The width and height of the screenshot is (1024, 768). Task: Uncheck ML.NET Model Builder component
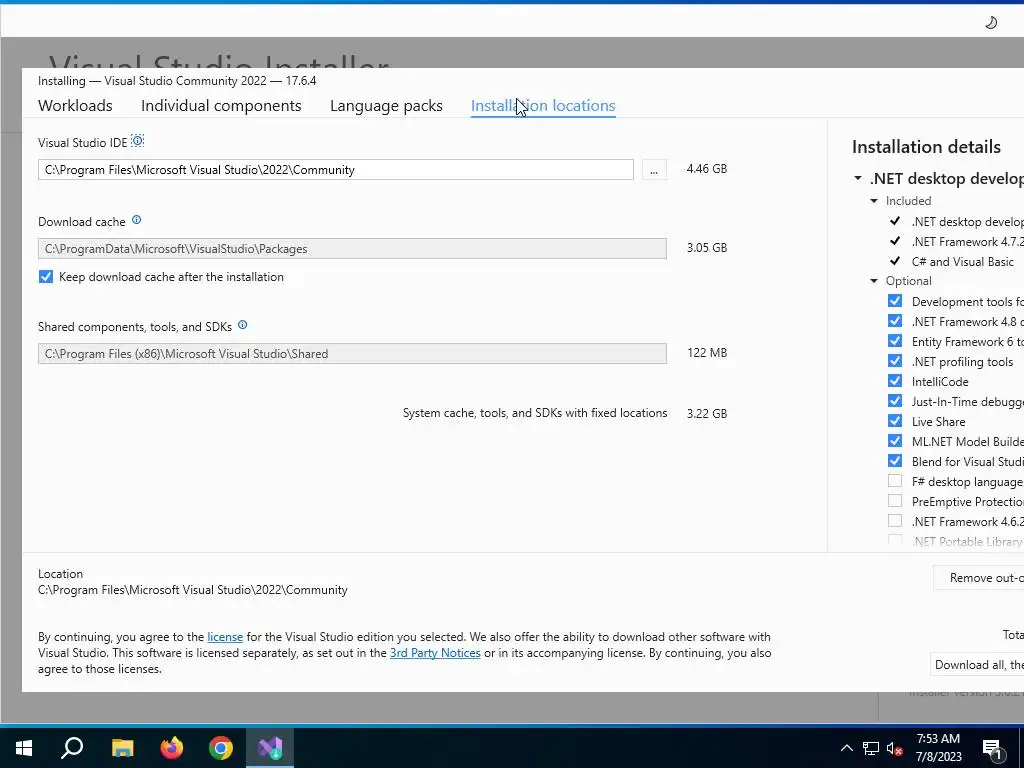pos(895,441)
